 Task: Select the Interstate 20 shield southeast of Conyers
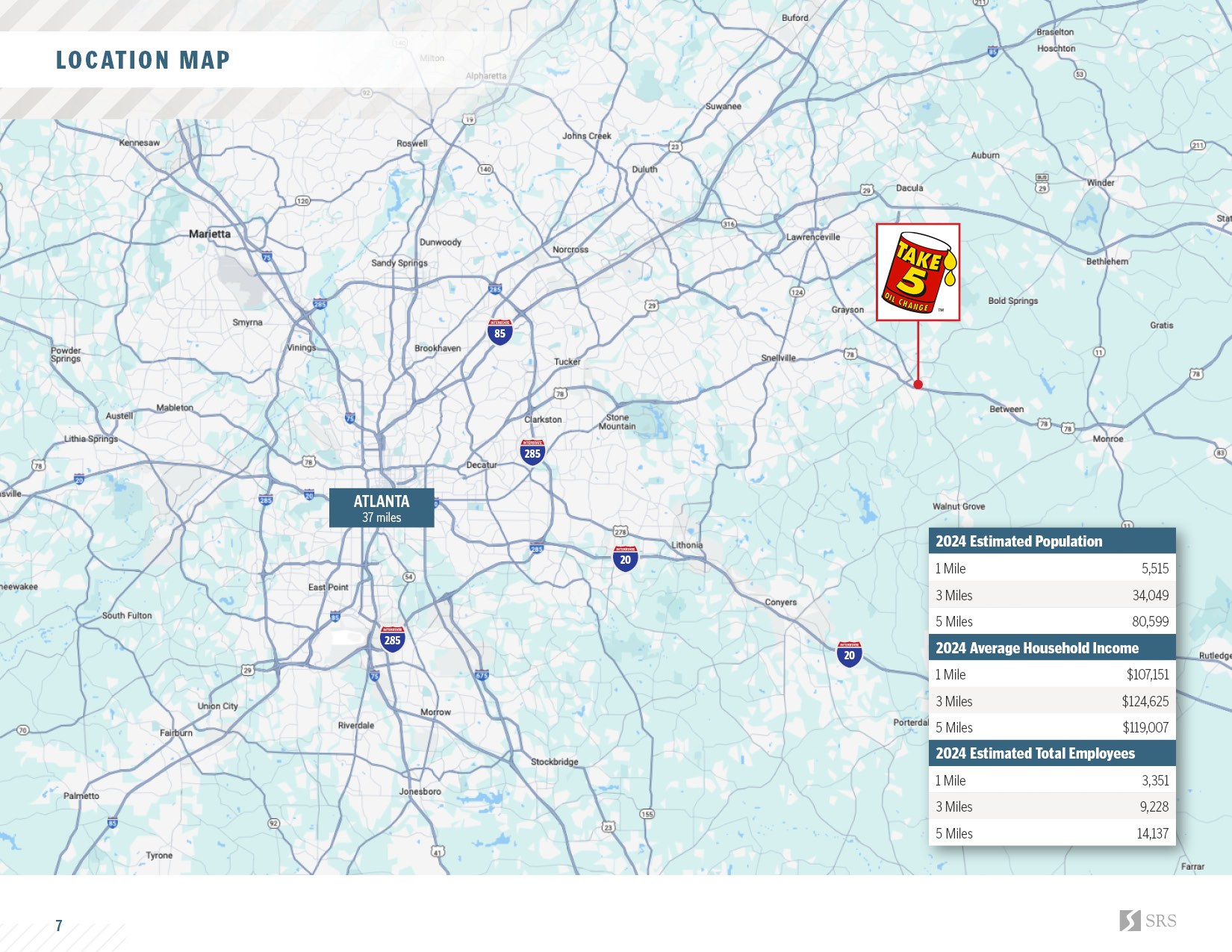(x=849, y=654)
